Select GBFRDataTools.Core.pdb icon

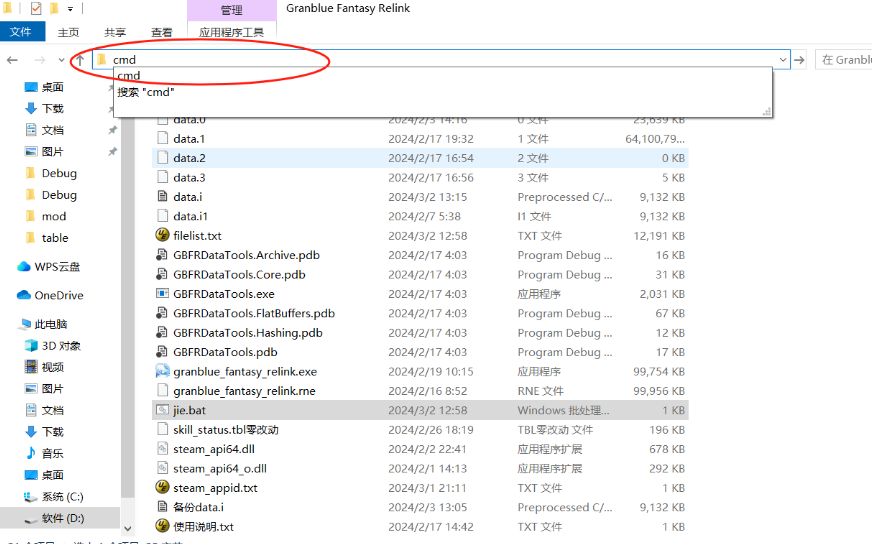(x=162, y=274)
